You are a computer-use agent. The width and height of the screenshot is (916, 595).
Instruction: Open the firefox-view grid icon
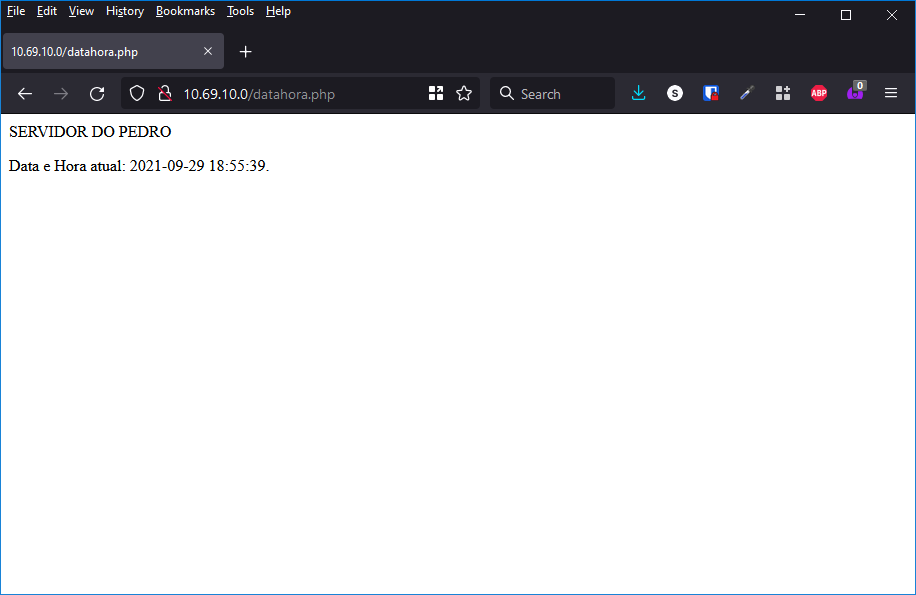(x=435, y=93)
